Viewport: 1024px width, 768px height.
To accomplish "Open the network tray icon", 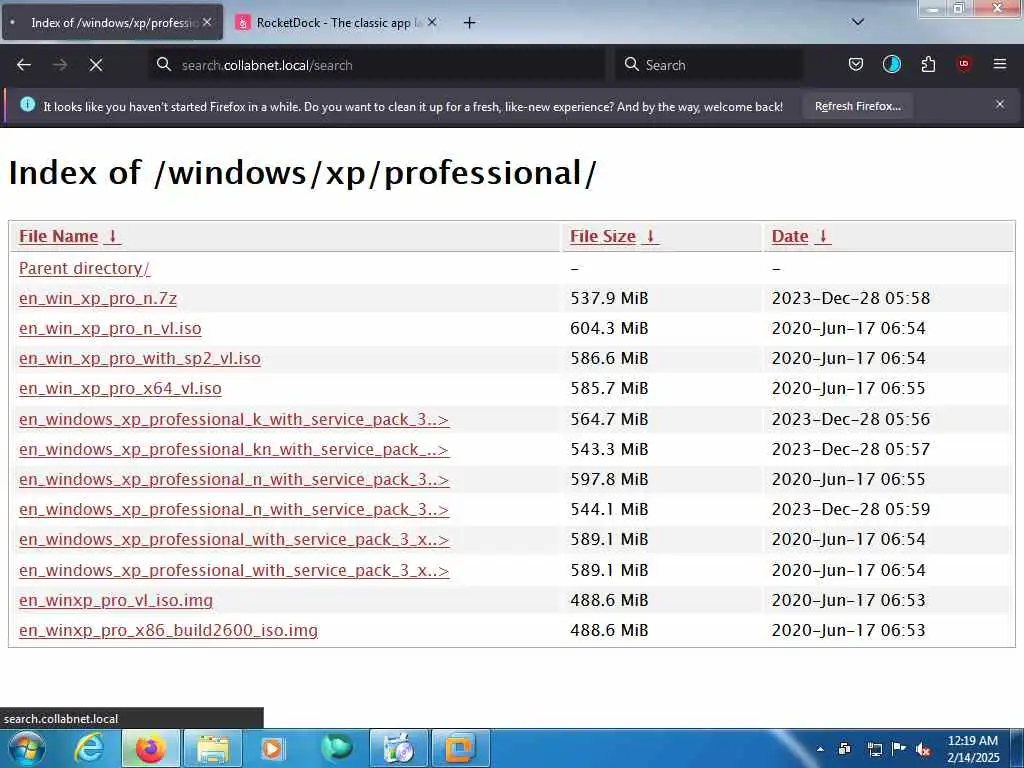I will (874, 750).
